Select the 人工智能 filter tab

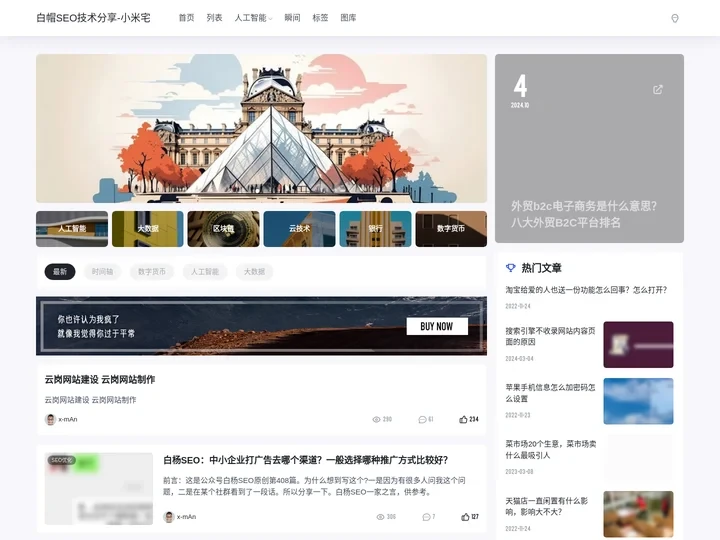[x=205, y=271]
